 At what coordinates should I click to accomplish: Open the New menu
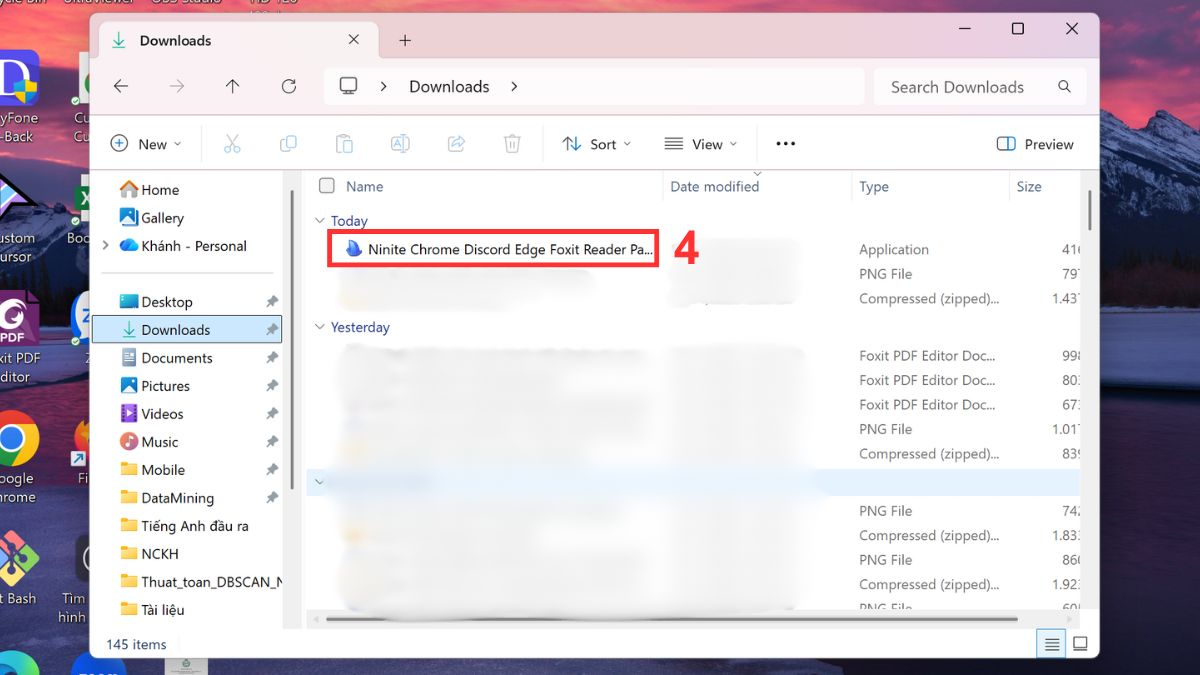tap(146, 144)
